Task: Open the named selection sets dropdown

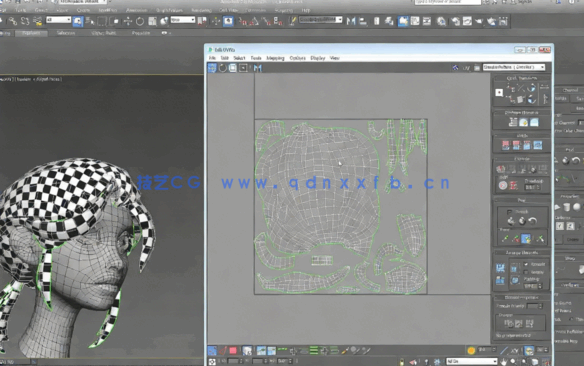Action: [321, 20]
